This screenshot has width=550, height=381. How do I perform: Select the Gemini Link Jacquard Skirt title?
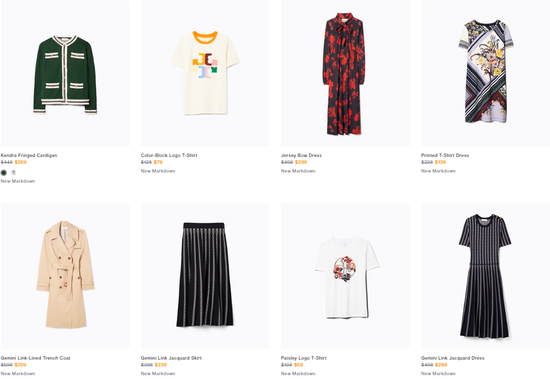(x=171, y=358)
